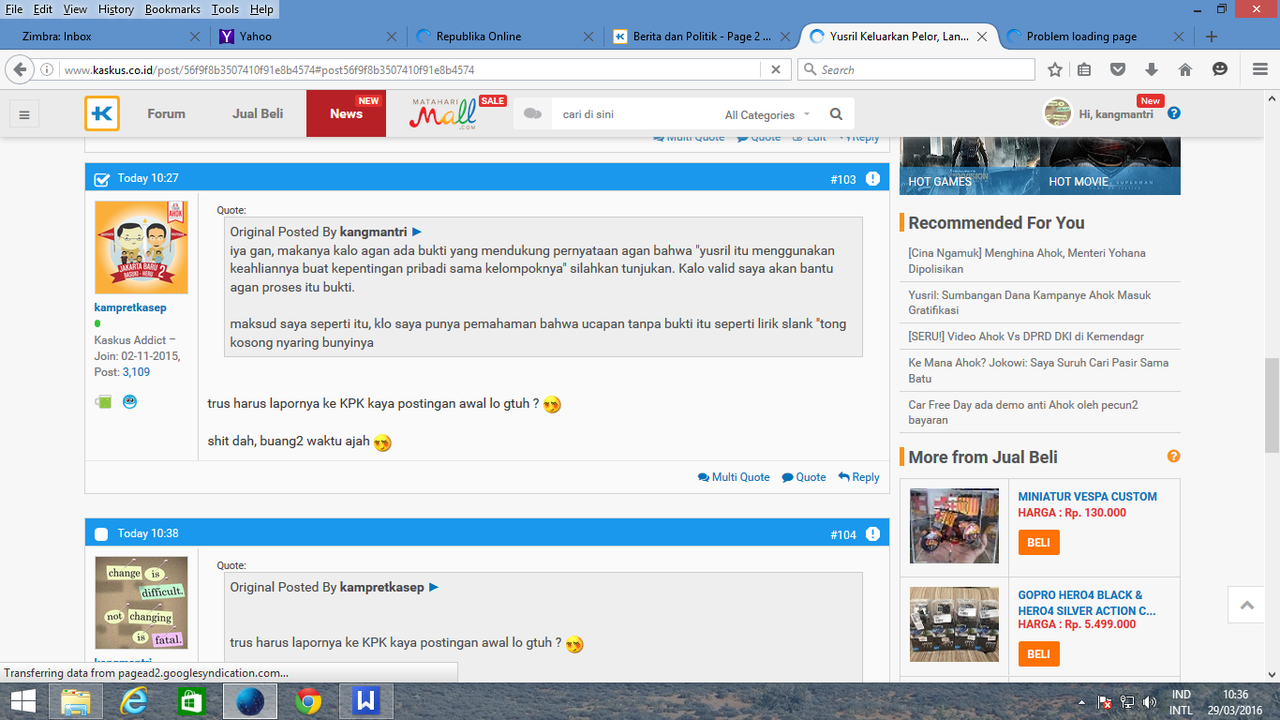Screen dimensions: 1280x720
Task: Click the Kaskus logo icon
Action: (x=102, y=114)
